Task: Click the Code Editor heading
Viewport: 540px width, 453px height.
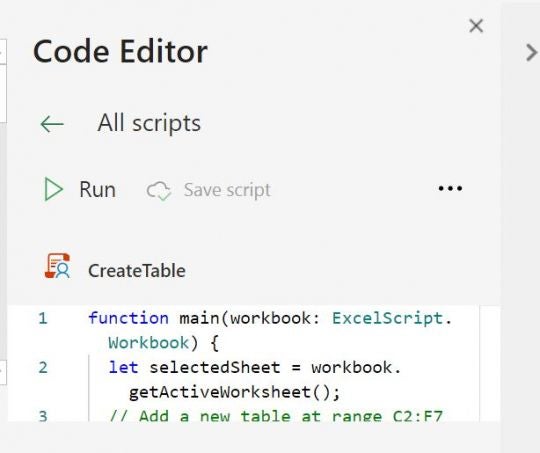Action: pos(120,52)
